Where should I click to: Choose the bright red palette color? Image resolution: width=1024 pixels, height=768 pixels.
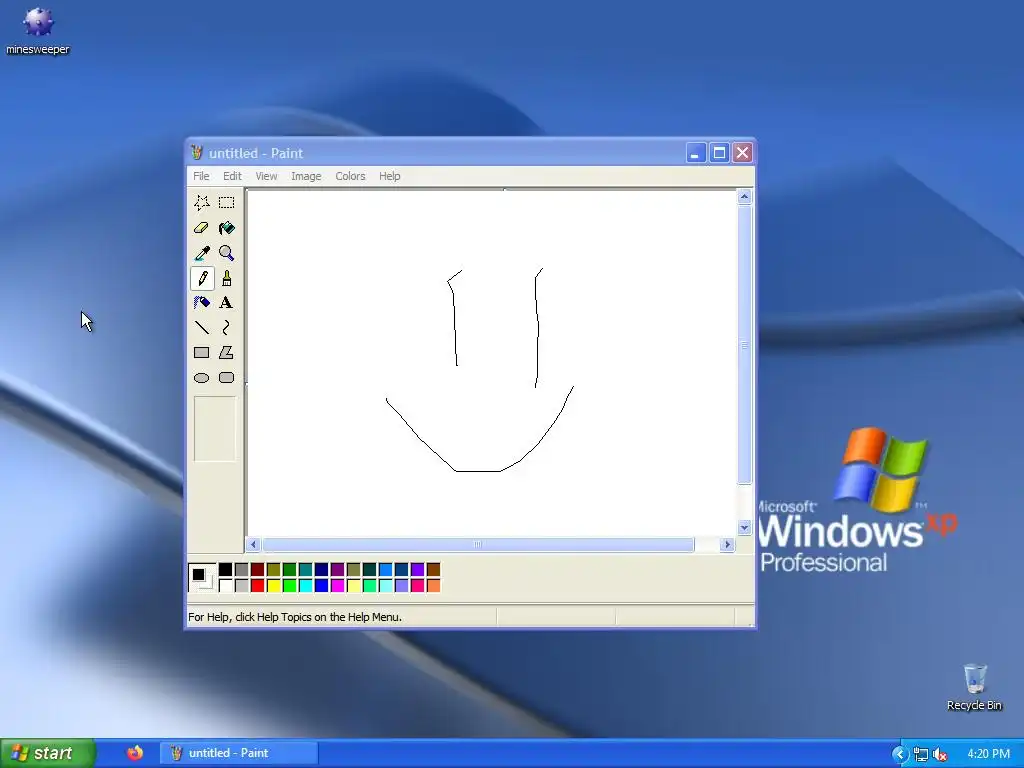click(257, 585)
